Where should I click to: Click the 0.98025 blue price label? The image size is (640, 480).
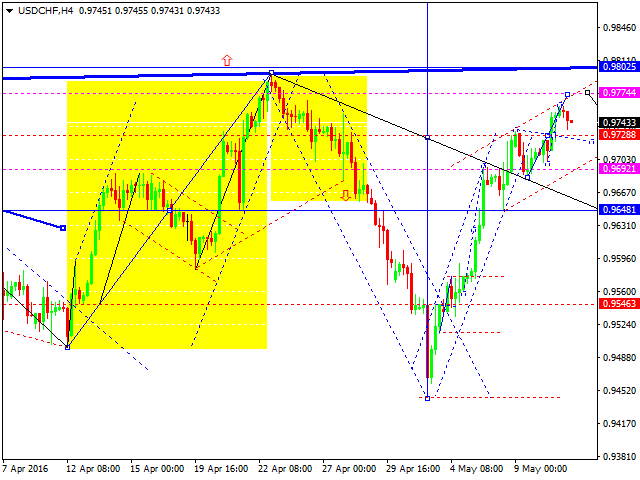pyautogui.click(x=619, y=67)
